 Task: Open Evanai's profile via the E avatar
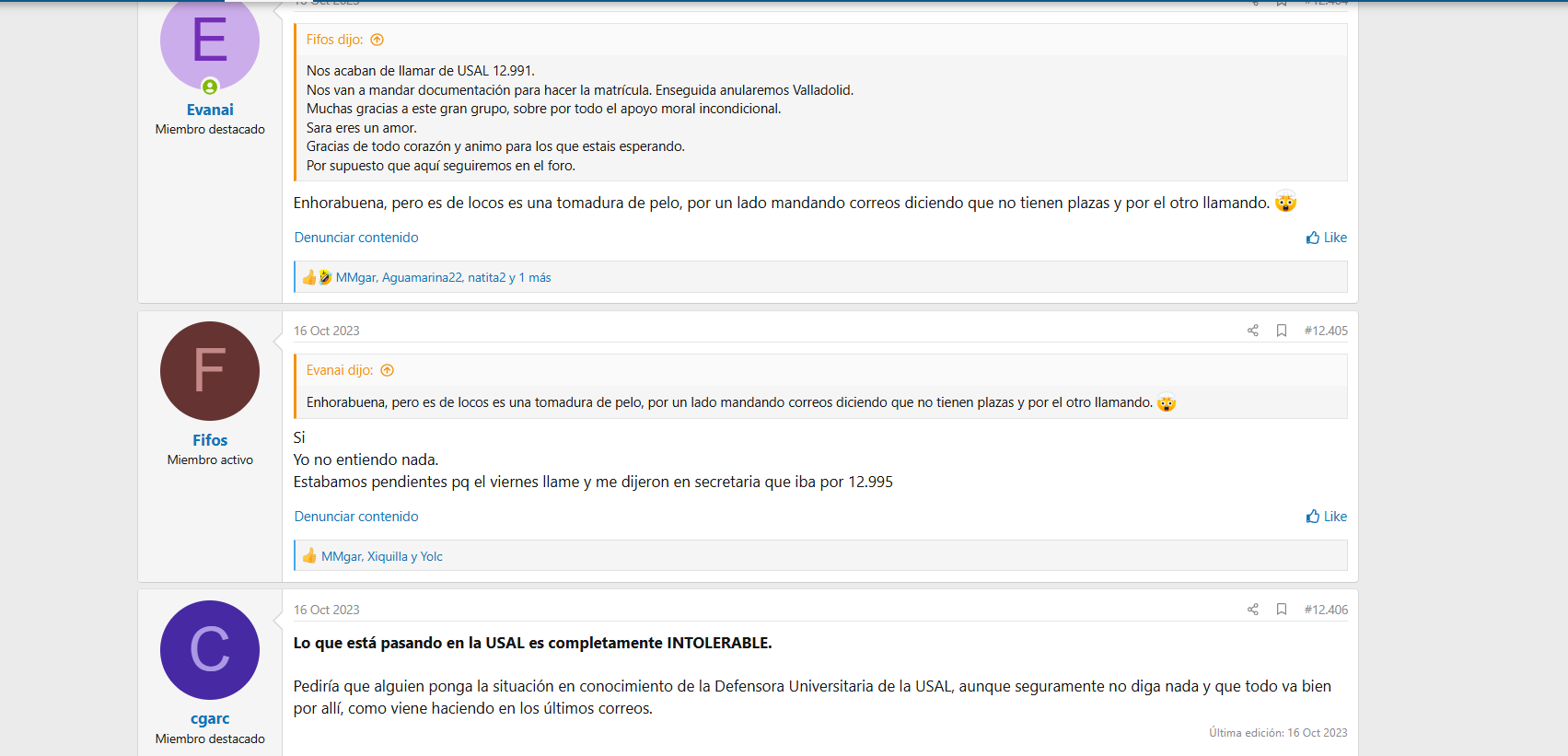click(210, 41)
